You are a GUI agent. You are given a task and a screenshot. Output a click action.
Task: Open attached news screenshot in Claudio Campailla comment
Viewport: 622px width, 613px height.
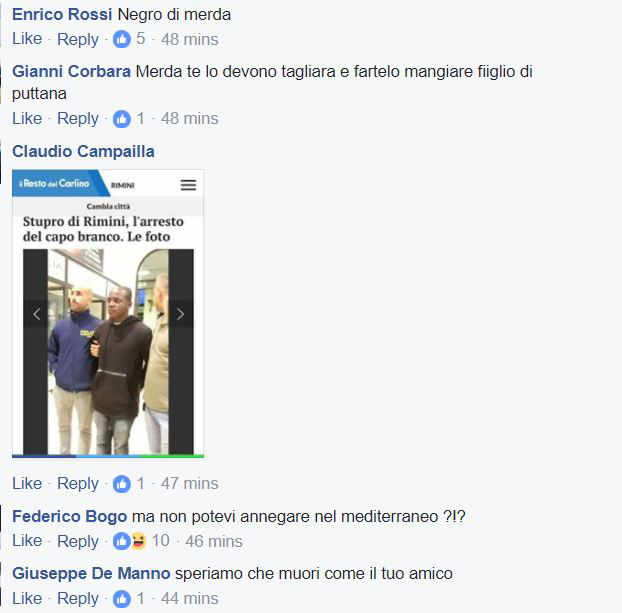coord(108,313)
